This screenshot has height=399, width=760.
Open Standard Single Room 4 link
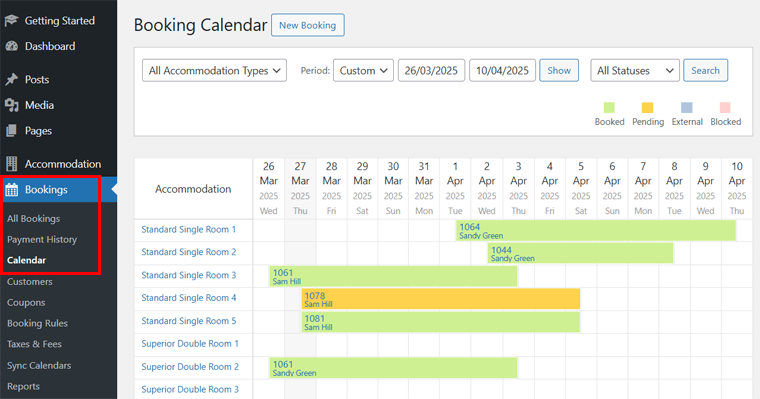point(189,298)
